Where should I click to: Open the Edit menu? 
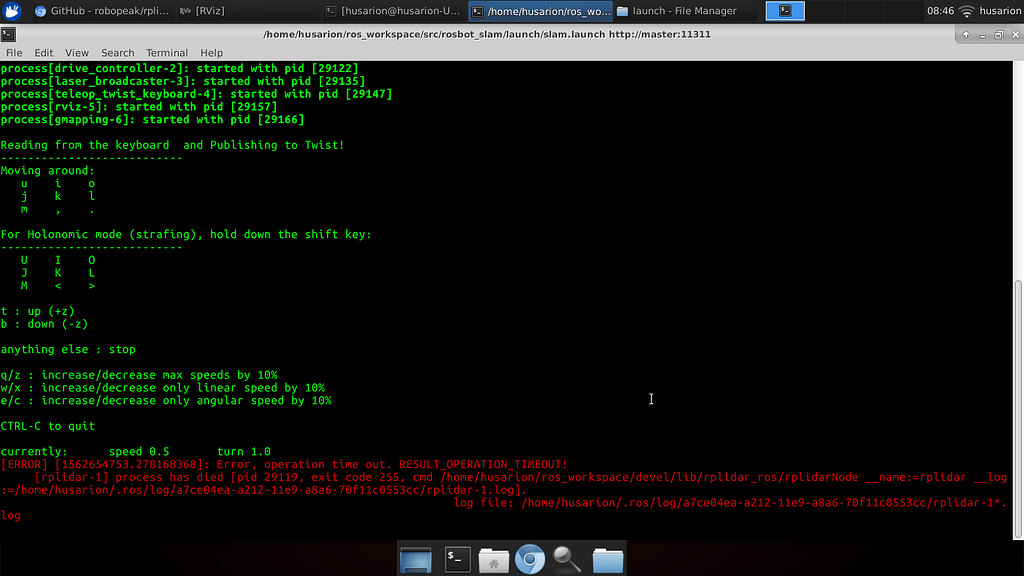[x=44, y=53]
